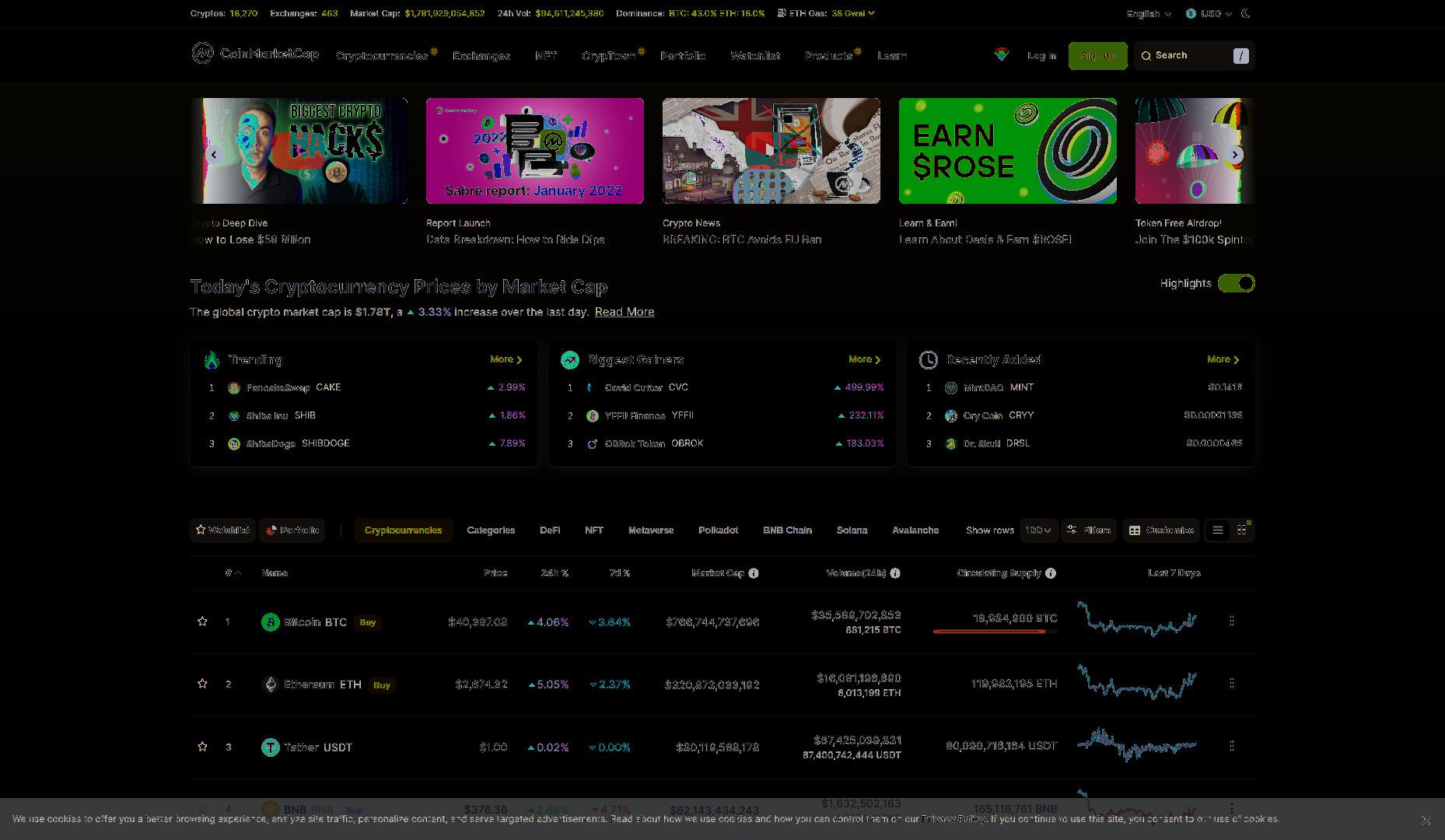Show Volume(24h) info tooltip icon

point(895,573)
